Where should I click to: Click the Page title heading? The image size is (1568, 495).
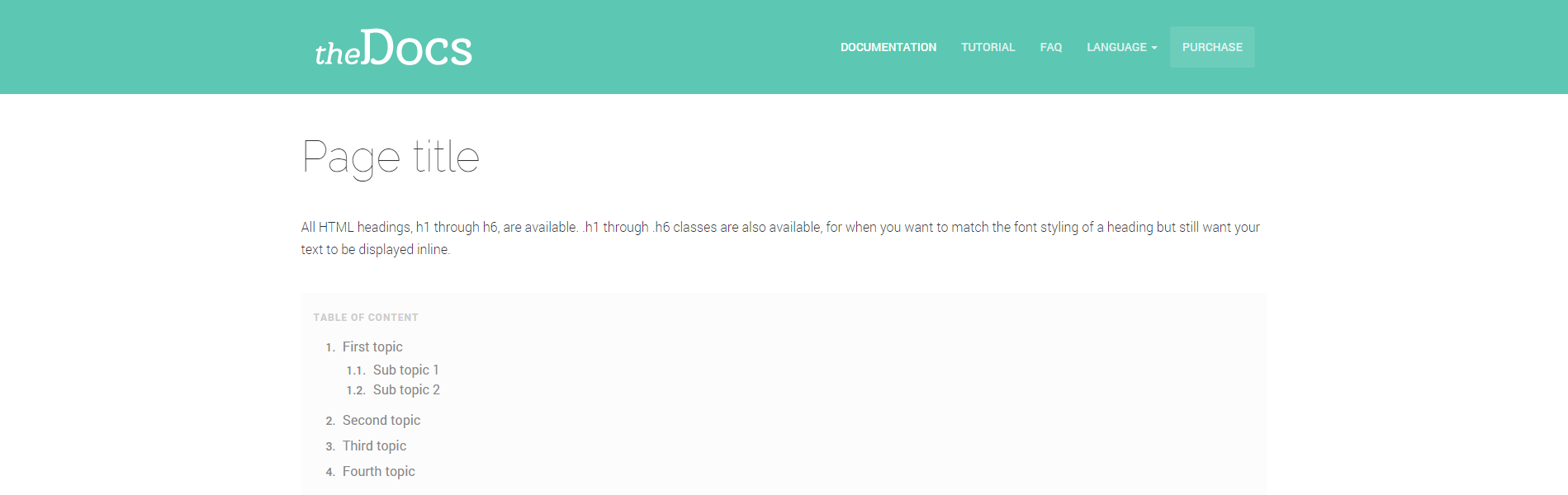click(x=391, y=157)
